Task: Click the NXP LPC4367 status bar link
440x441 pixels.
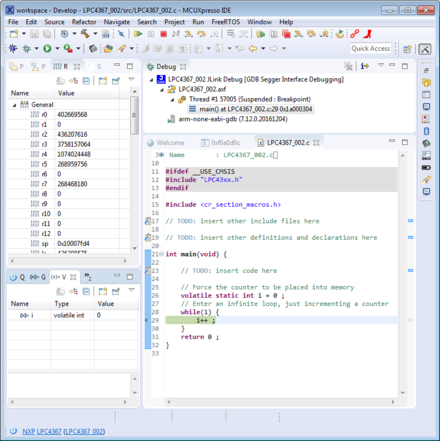Action: tap(42, 431)
